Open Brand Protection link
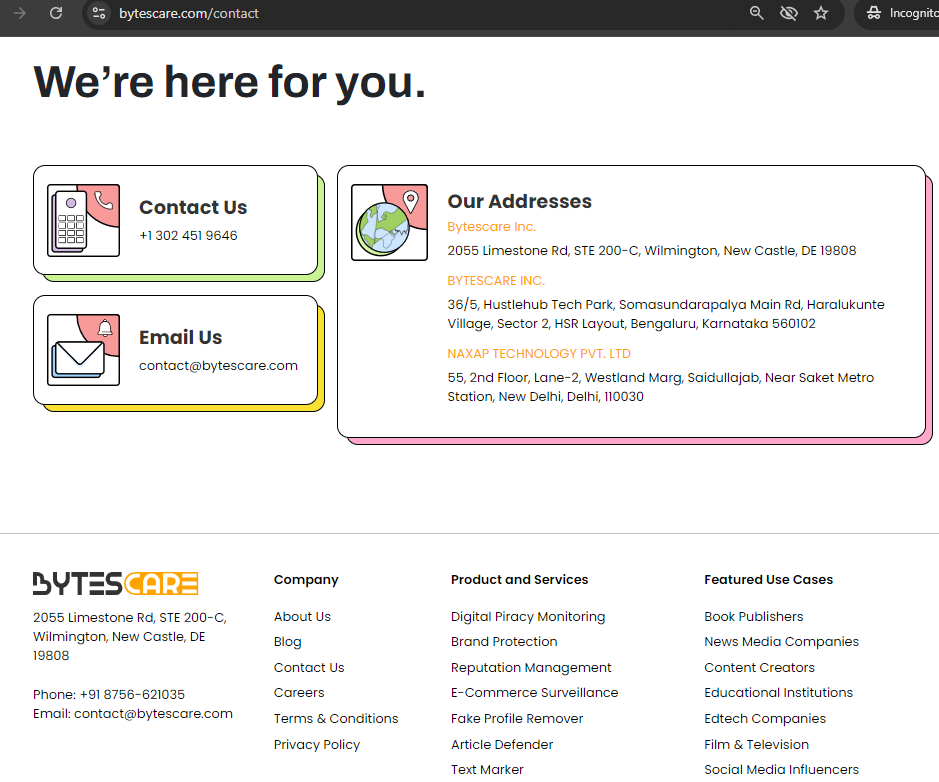Screen dimensions: 939x782 tap(504, 642)
